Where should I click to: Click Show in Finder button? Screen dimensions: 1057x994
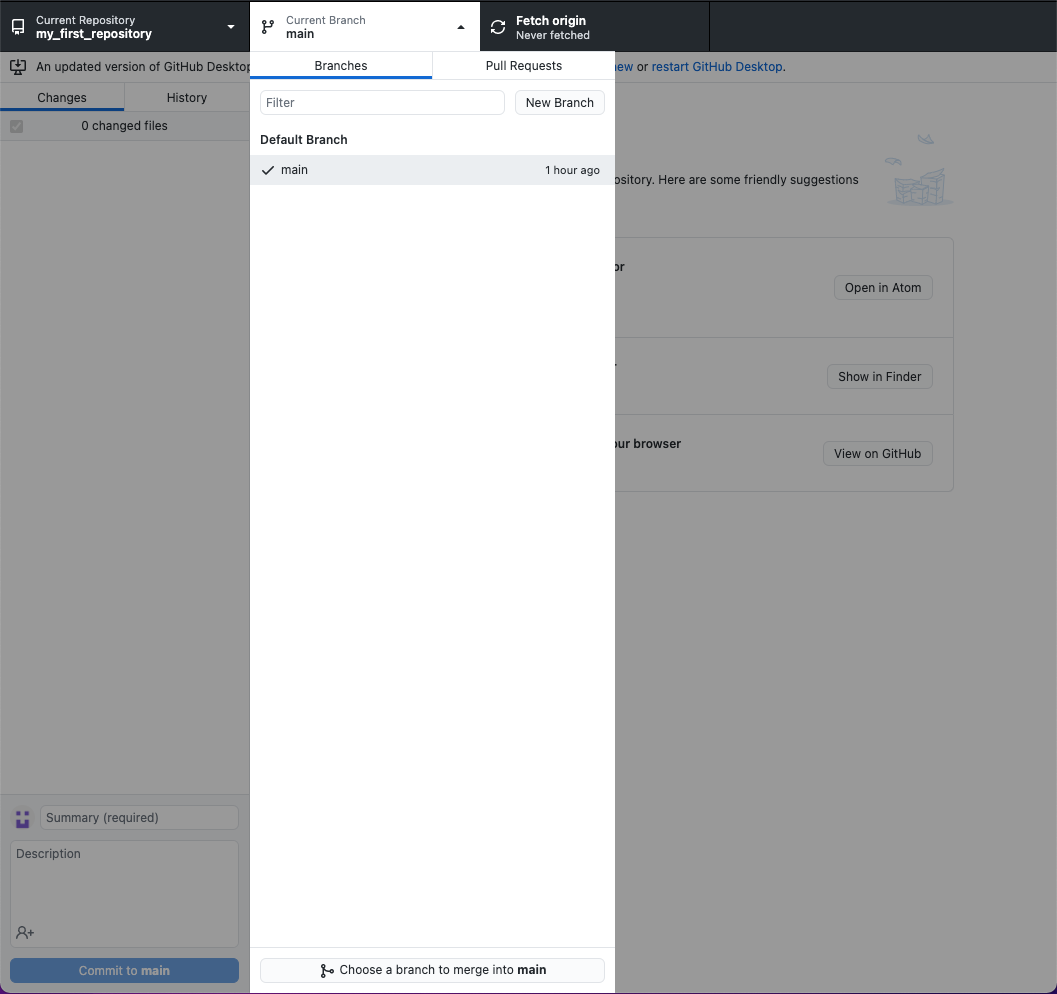[x=880, y=377]
